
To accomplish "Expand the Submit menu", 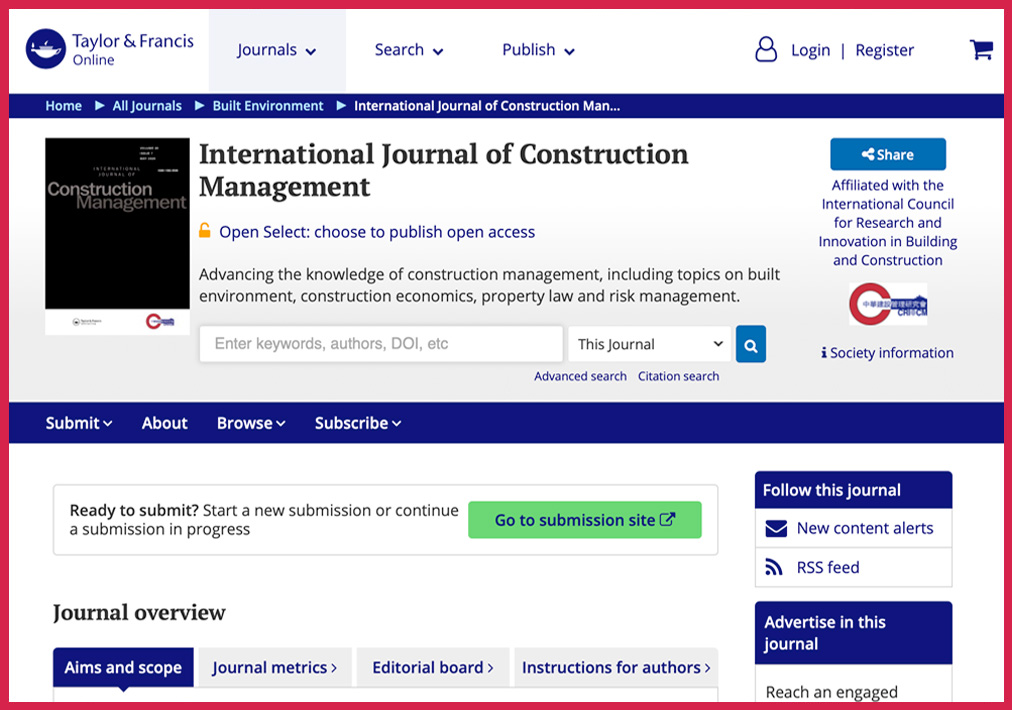I will [79, 423].
